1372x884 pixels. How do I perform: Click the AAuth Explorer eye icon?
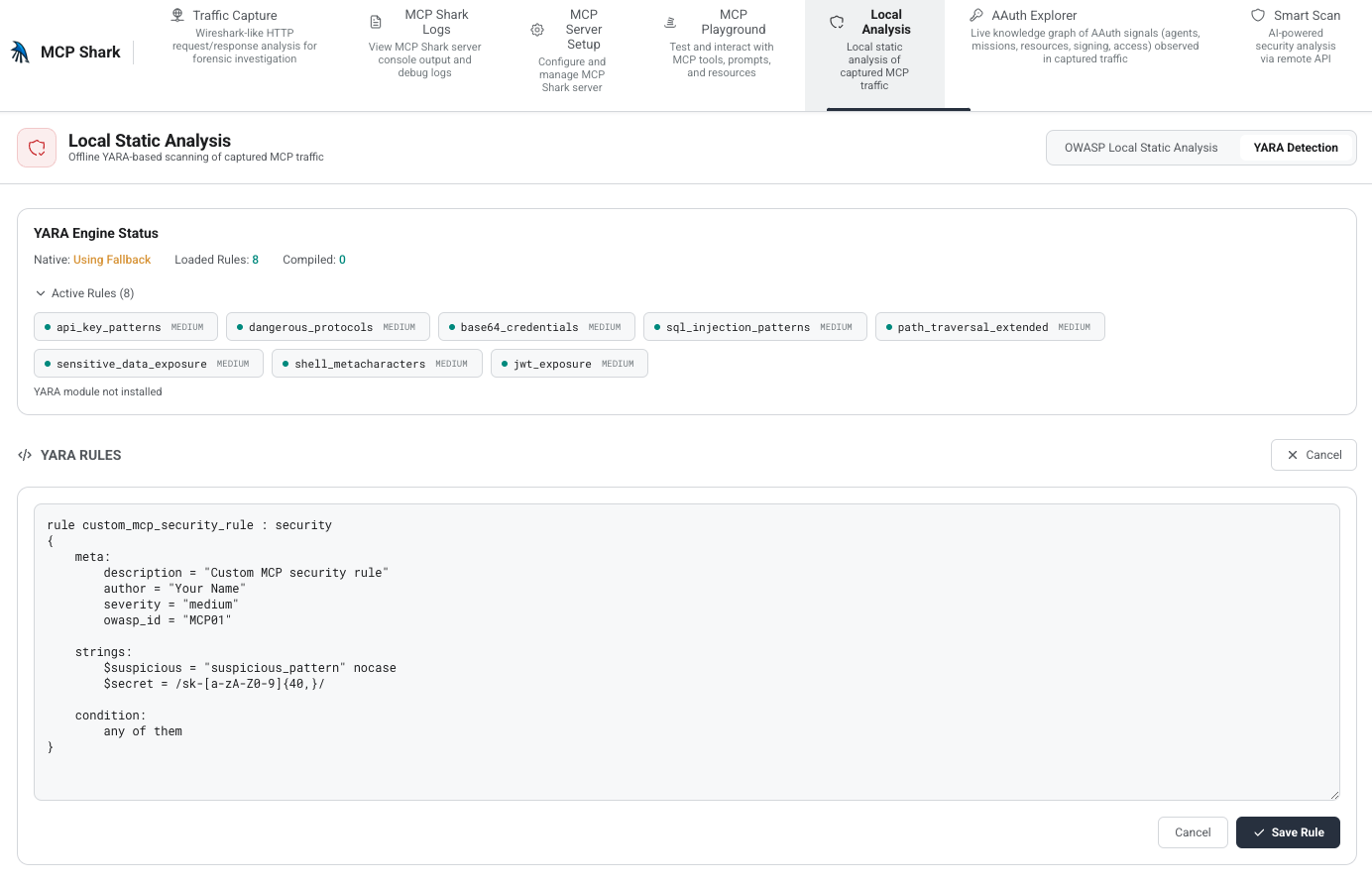tap(977, 14)
